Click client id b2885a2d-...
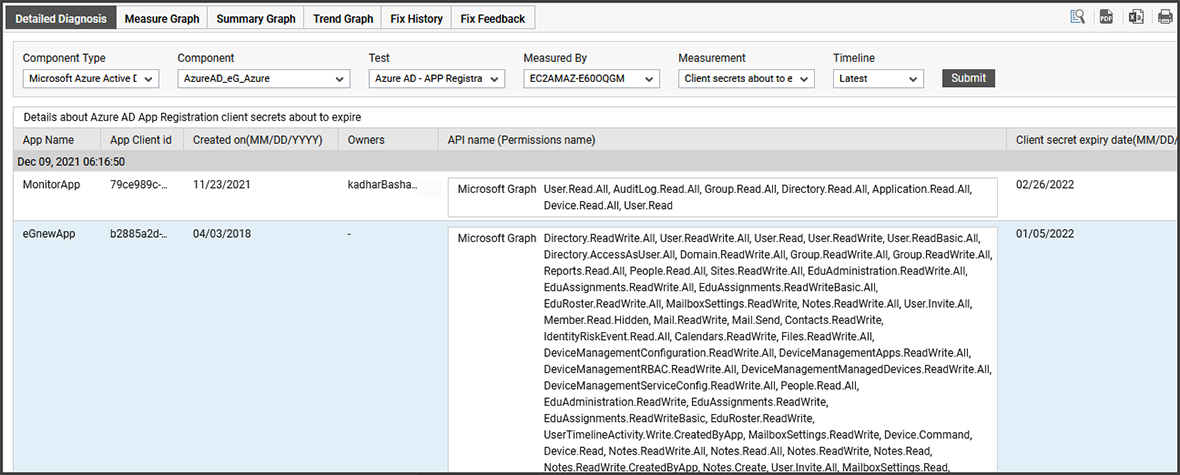This screenshot has height=475, width=1180. tap(139, 233)
